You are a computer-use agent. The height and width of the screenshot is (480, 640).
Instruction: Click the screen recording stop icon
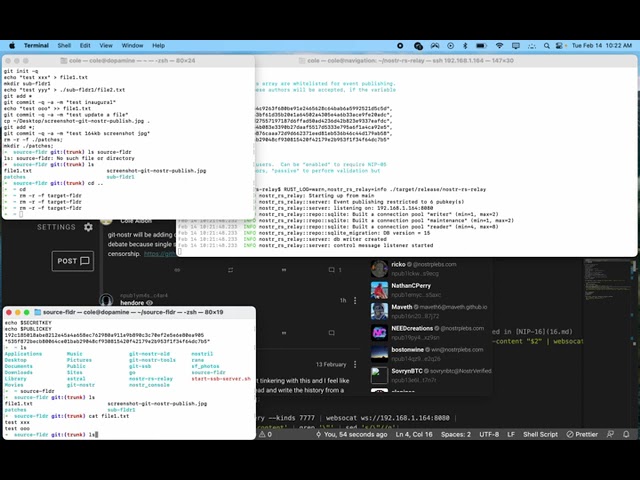[400, 46]
